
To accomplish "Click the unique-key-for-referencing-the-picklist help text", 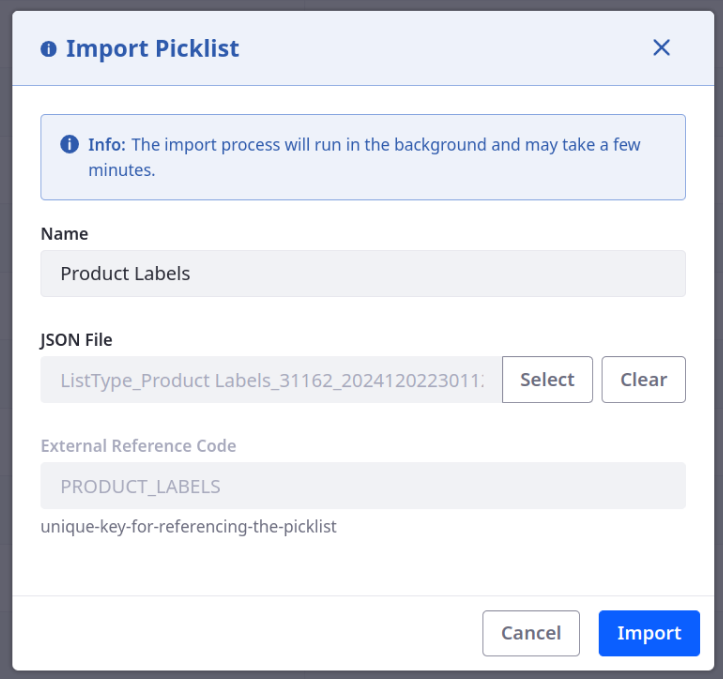I will pos(189,526).
